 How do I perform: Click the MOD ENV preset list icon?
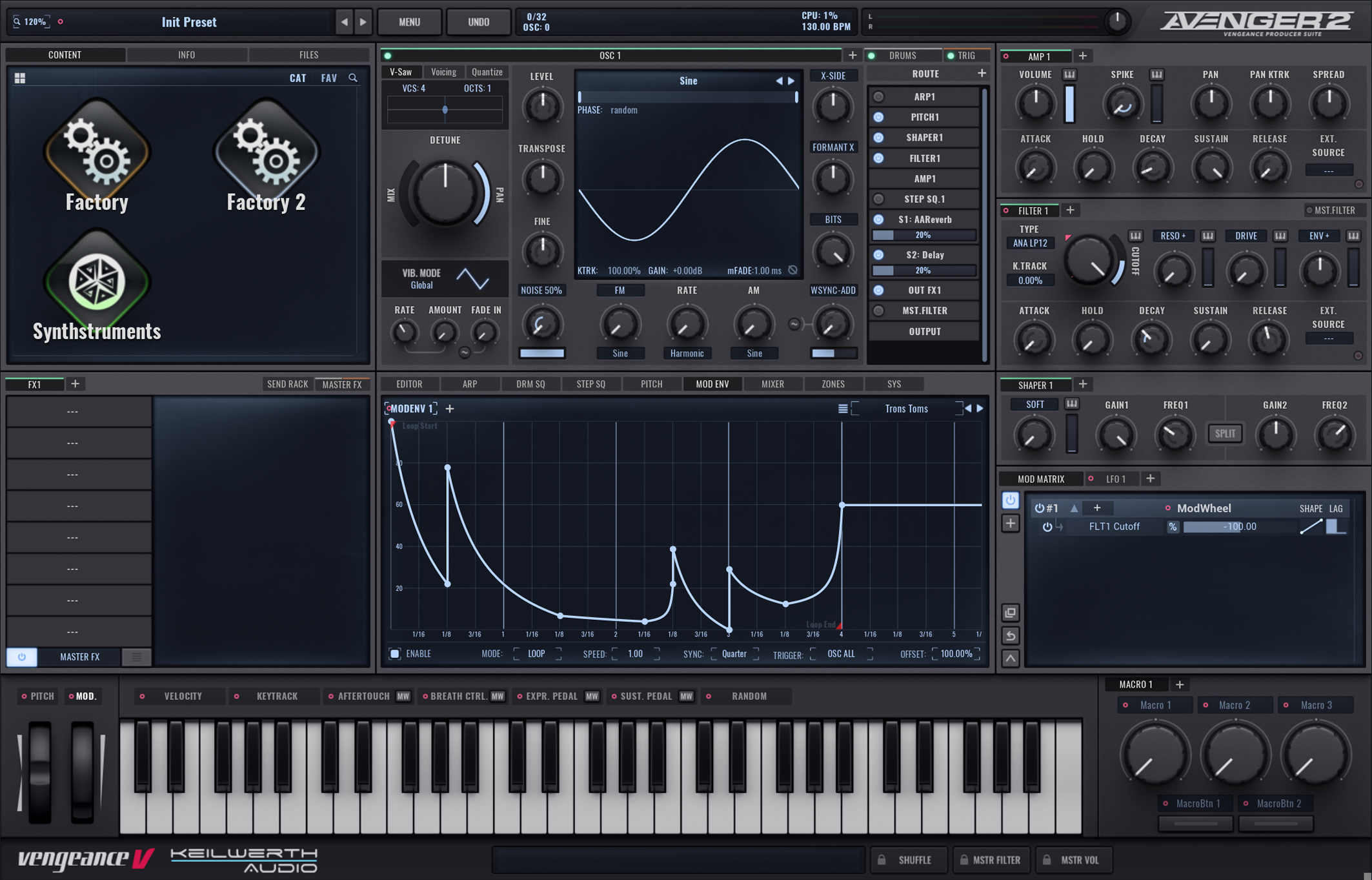pyautogui.click(x=843, y=409)
